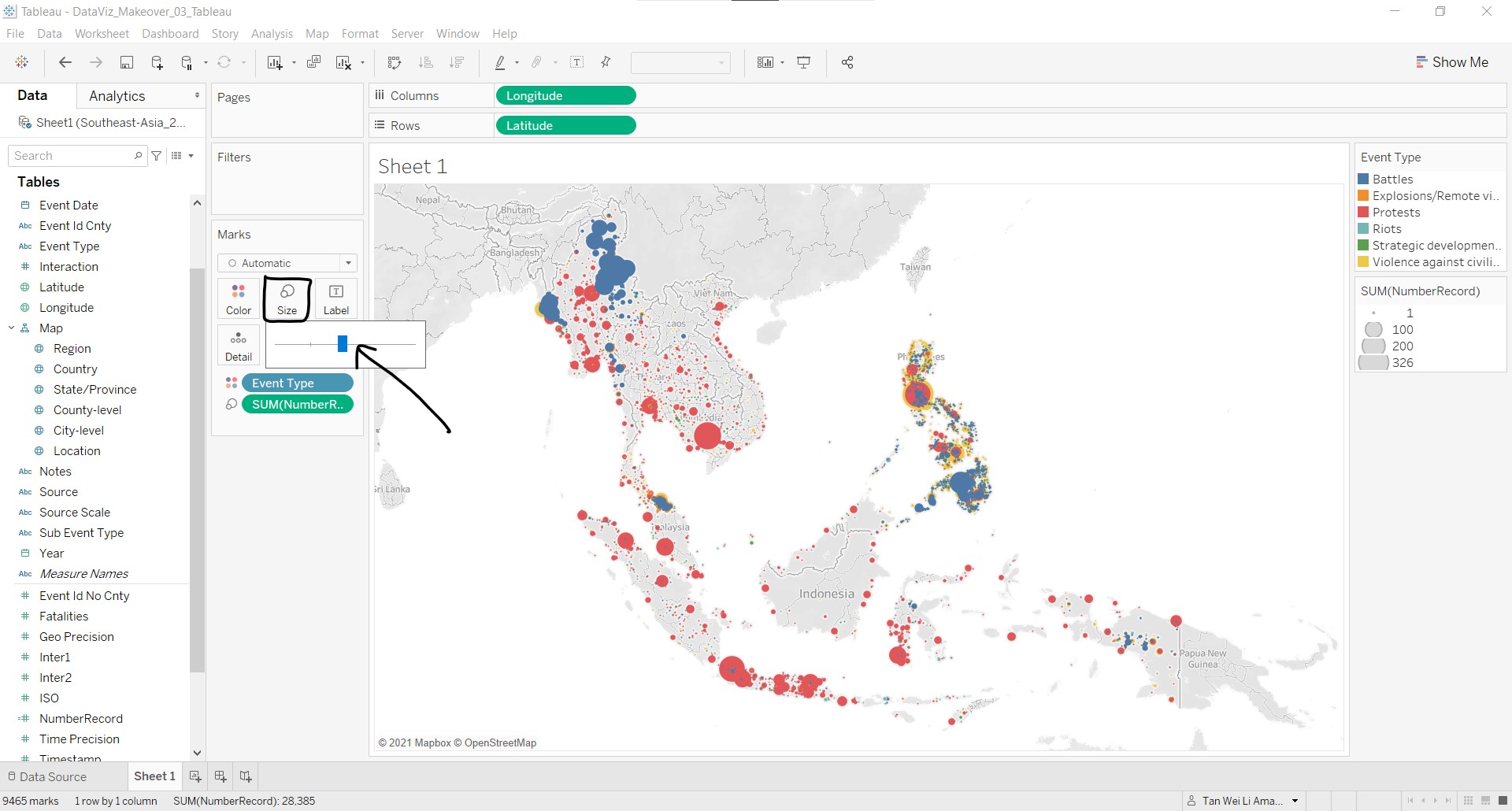
Task: Click the New Worksheet tab icon
Action: [x=195, y=776]
